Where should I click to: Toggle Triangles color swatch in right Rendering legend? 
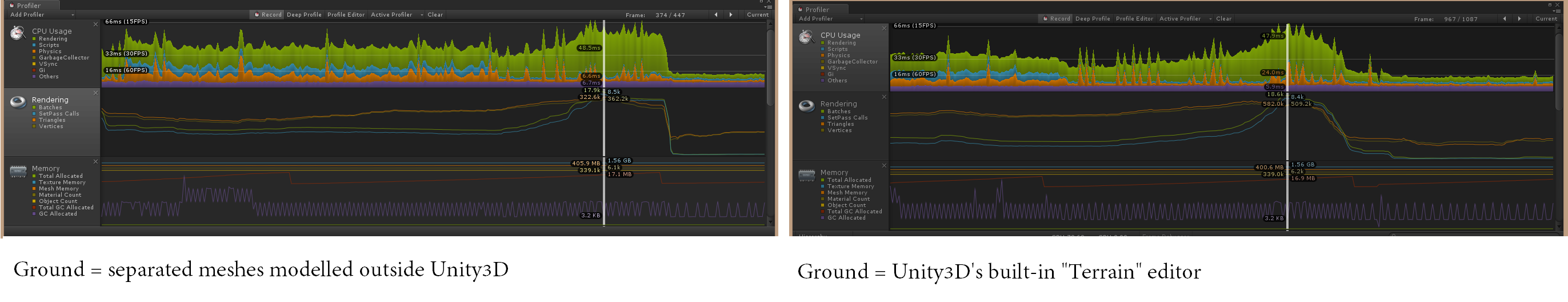823,124
